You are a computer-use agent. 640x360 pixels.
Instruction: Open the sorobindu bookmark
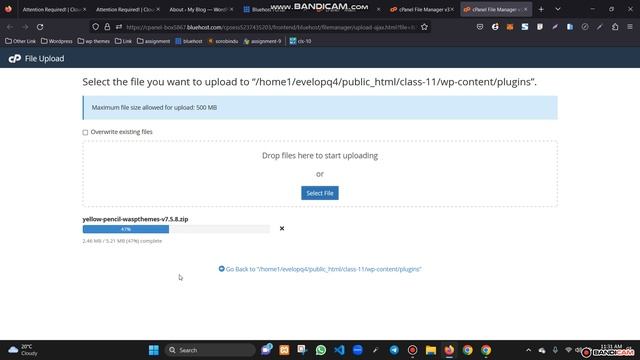(x=223, y=41)
